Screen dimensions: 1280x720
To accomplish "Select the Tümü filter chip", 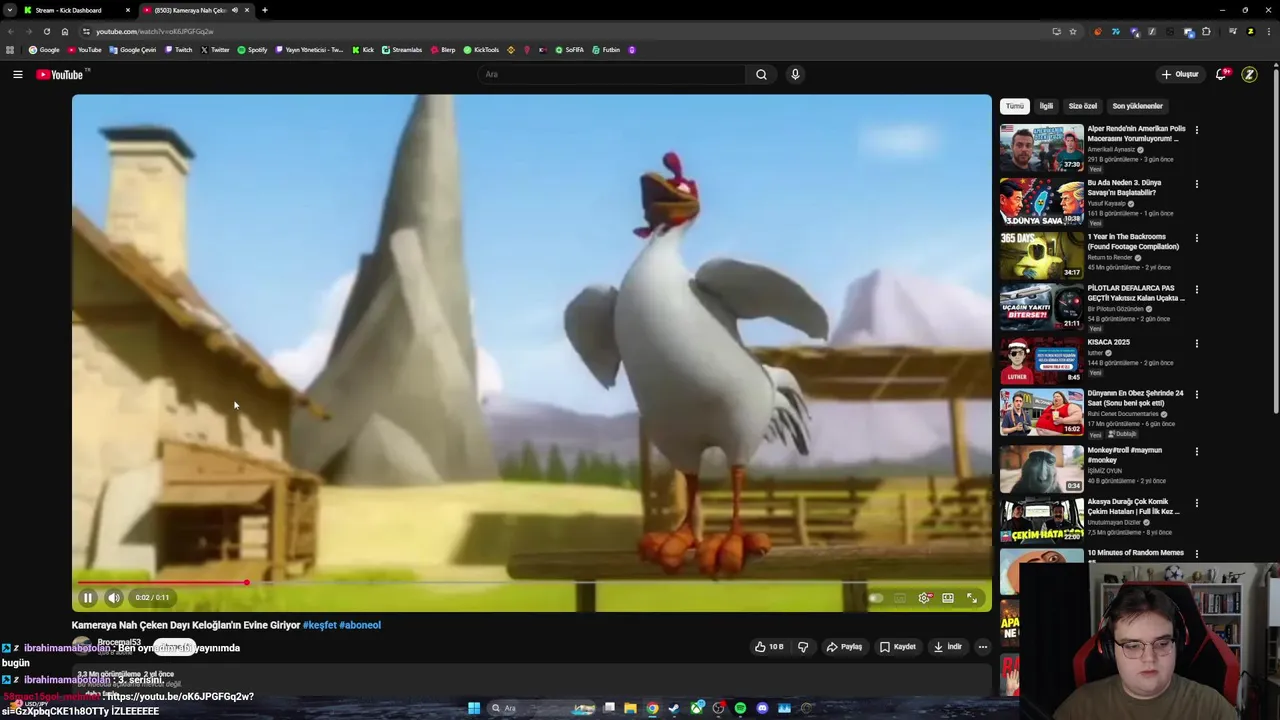I will coord(1015,106).
